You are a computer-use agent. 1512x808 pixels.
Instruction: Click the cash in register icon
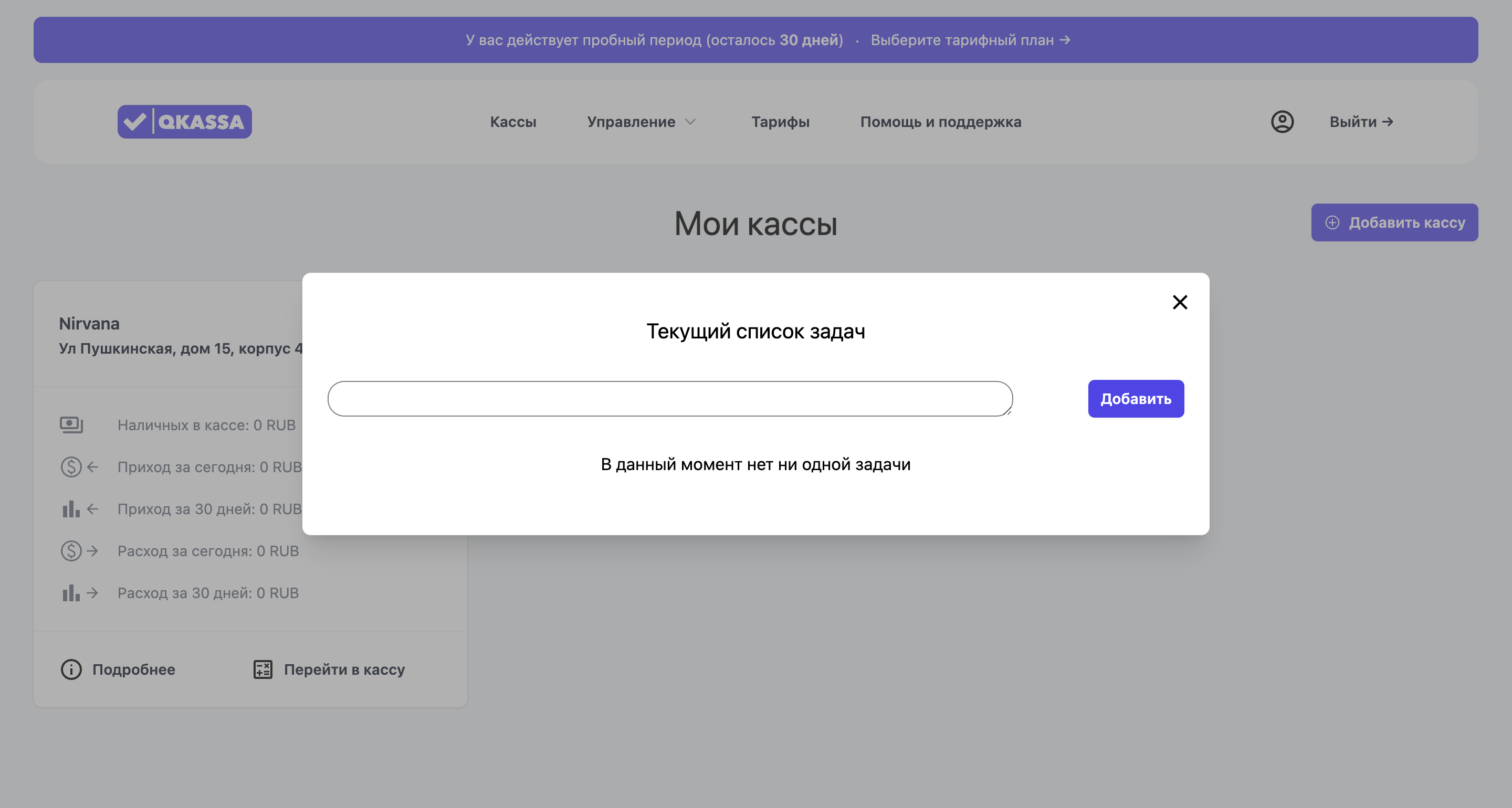pos(71,425)
